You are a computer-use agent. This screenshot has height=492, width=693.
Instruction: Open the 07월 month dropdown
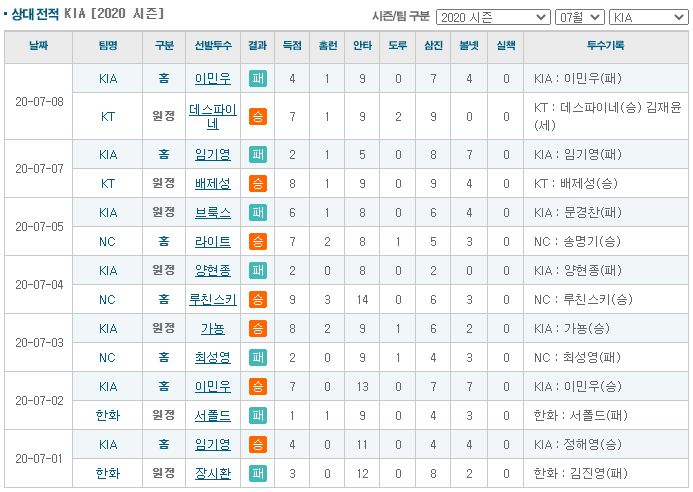click(579, 17)
